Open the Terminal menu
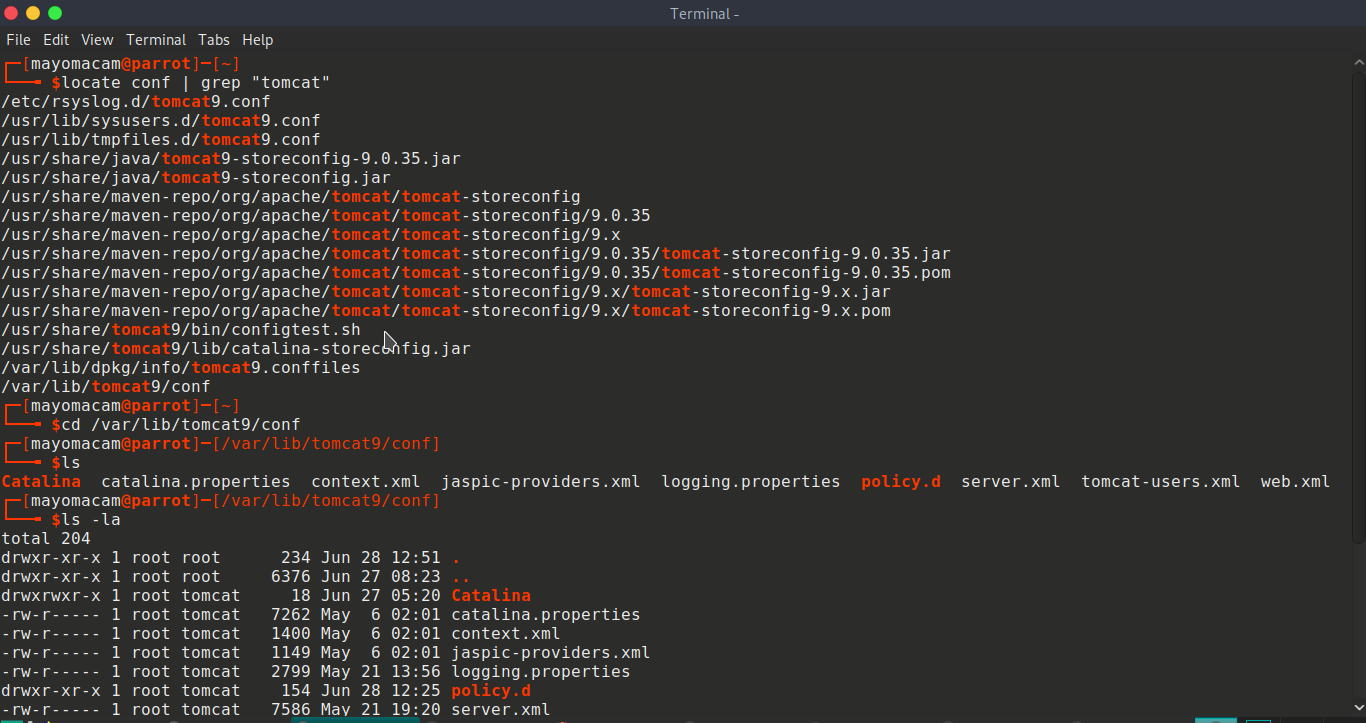This screenshot has width=1366, height=723. pyautogui.click(x=156, y=40)
